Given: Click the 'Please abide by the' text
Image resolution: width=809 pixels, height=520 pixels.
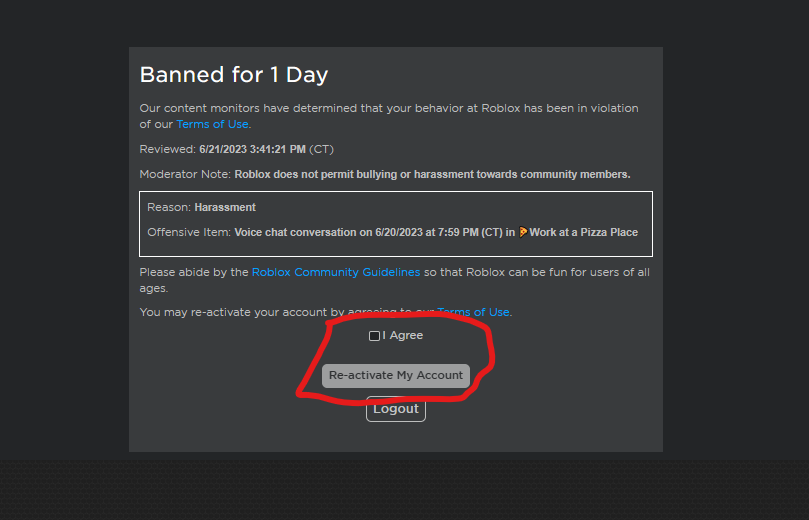Looking at the screenshot, I should [x=194, y=272].
